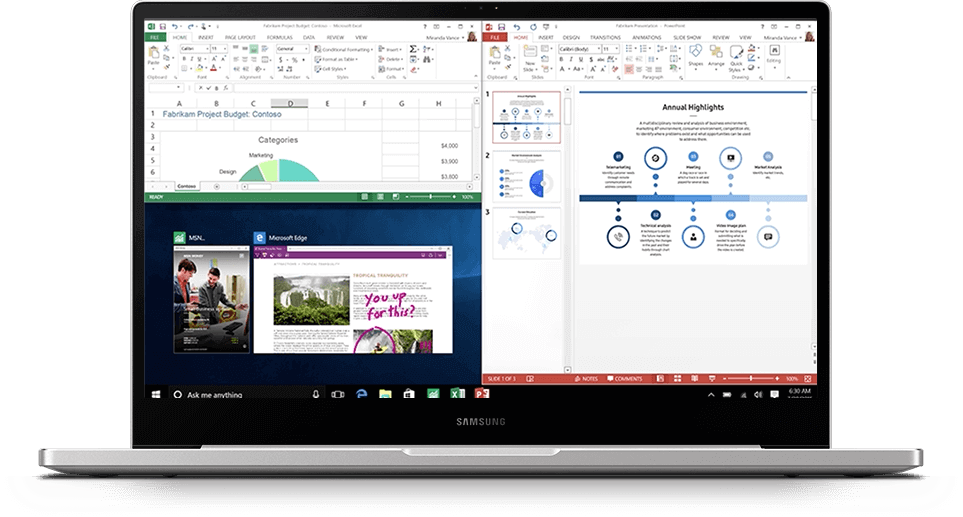Undo last action in PowerPoint
This screenshot has height=517, width=963.
(517, 27)
